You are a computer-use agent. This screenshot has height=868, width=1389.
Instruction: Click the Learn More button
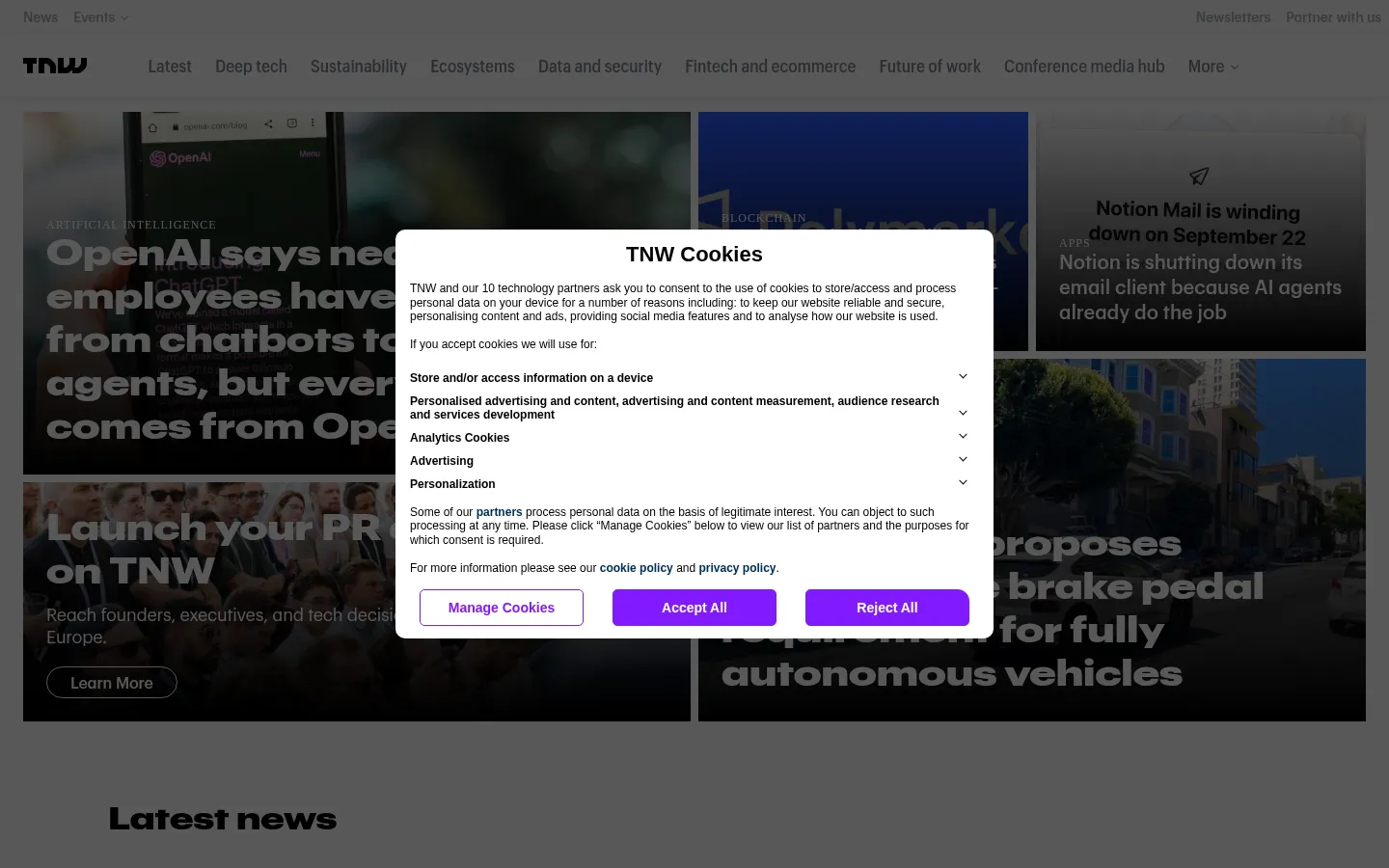tap(112, 683)
